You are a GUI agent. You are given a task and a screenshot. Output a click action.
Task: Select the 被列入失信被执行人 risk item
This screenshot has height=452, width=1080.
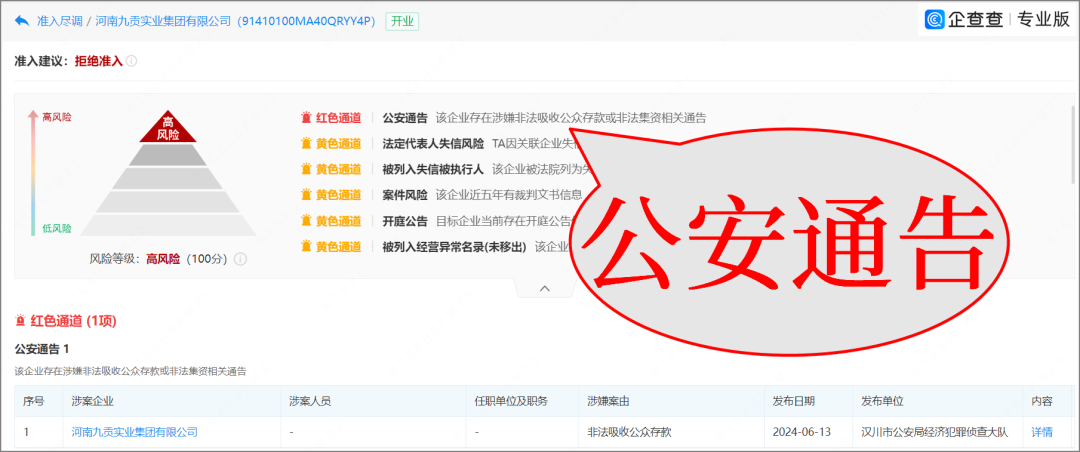pyautogui.click(x=433, y=169)
